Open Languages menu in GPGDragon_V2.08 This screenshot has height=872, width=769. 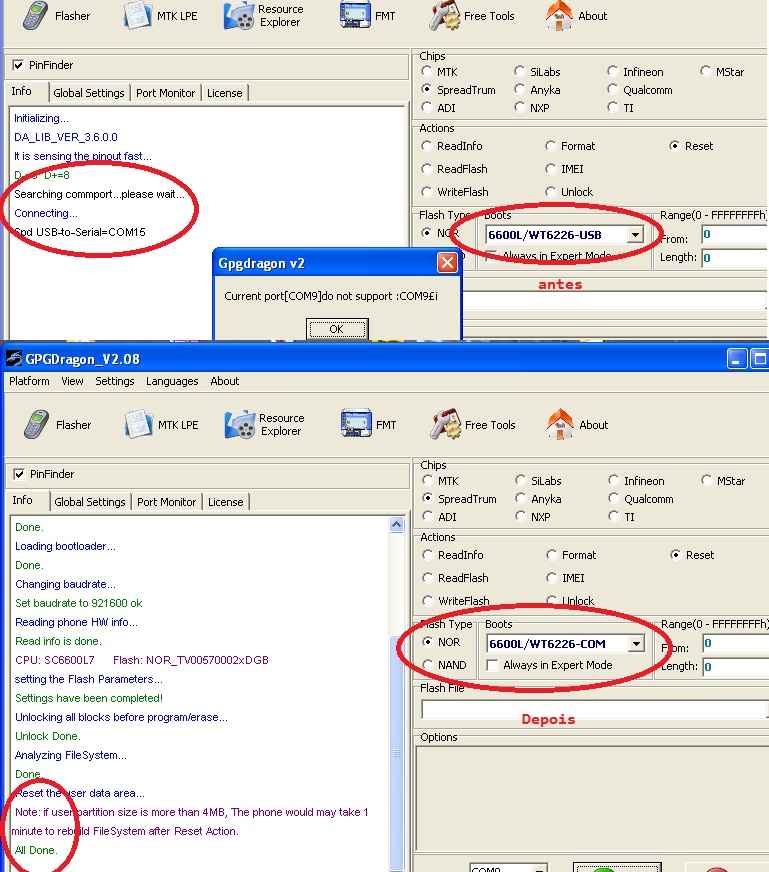tap(172, 381)
